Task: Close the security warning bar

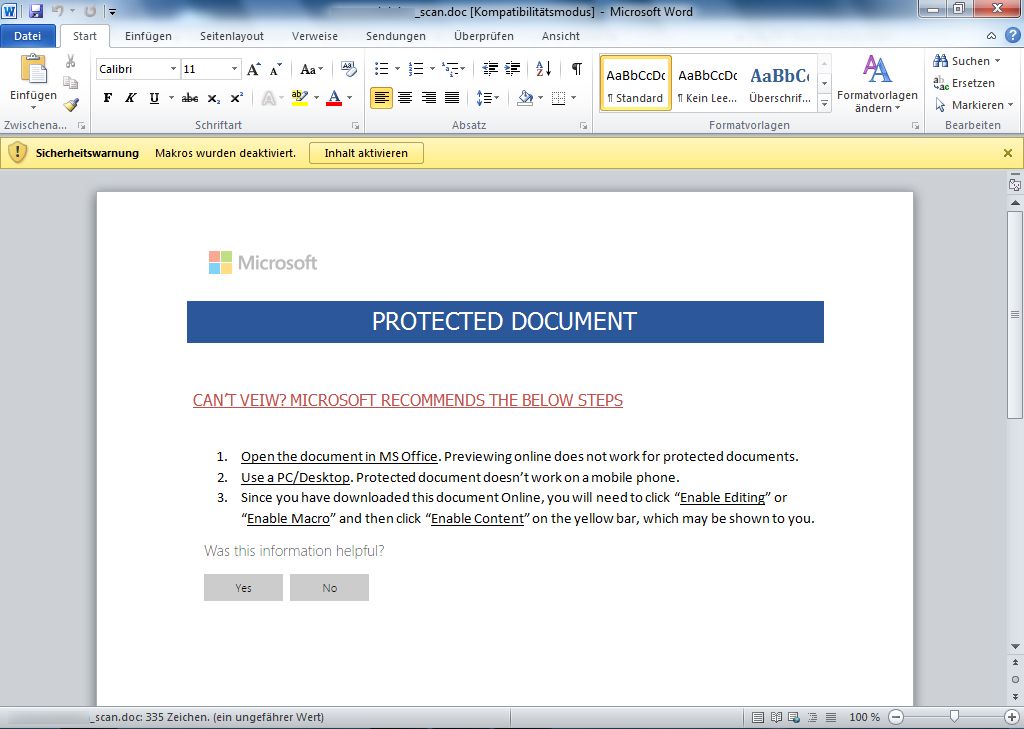Action: point(1008,153)
